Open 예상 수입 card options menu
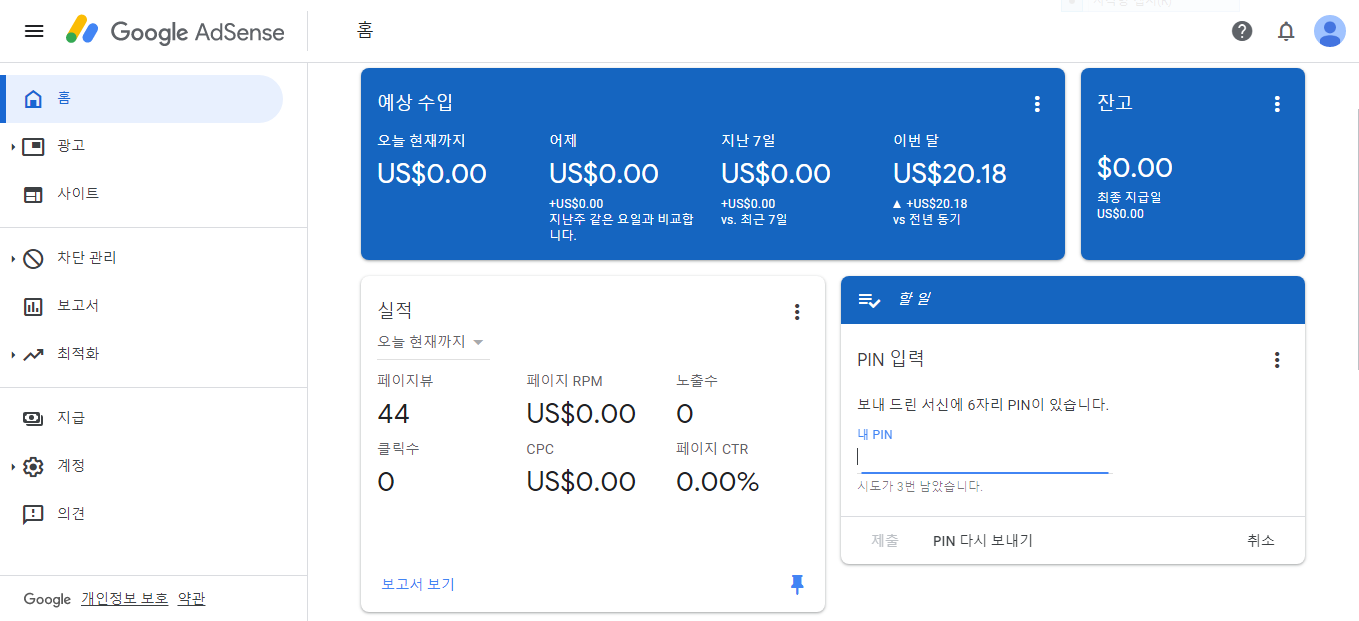1359x621 pixels. 1037,103
